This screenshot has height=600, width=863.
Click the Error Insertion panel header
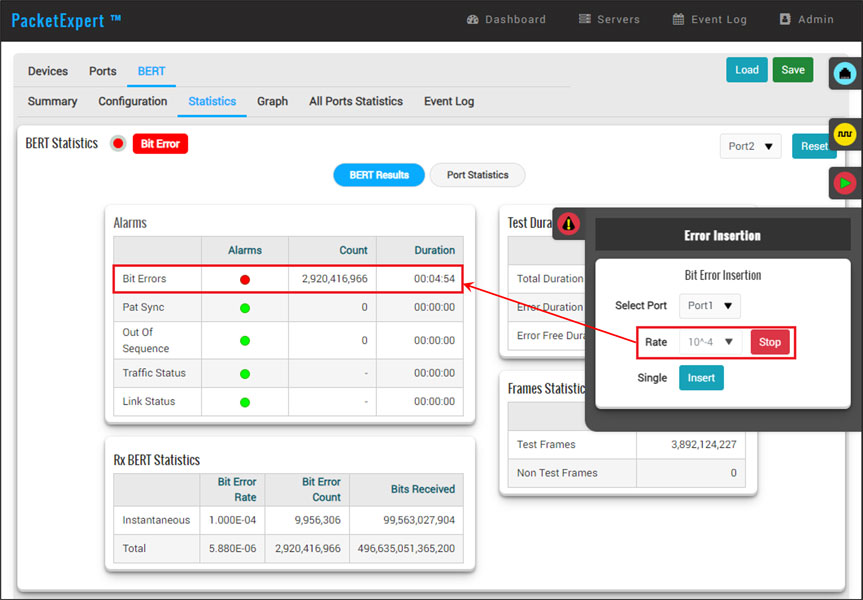click(723, 235)
